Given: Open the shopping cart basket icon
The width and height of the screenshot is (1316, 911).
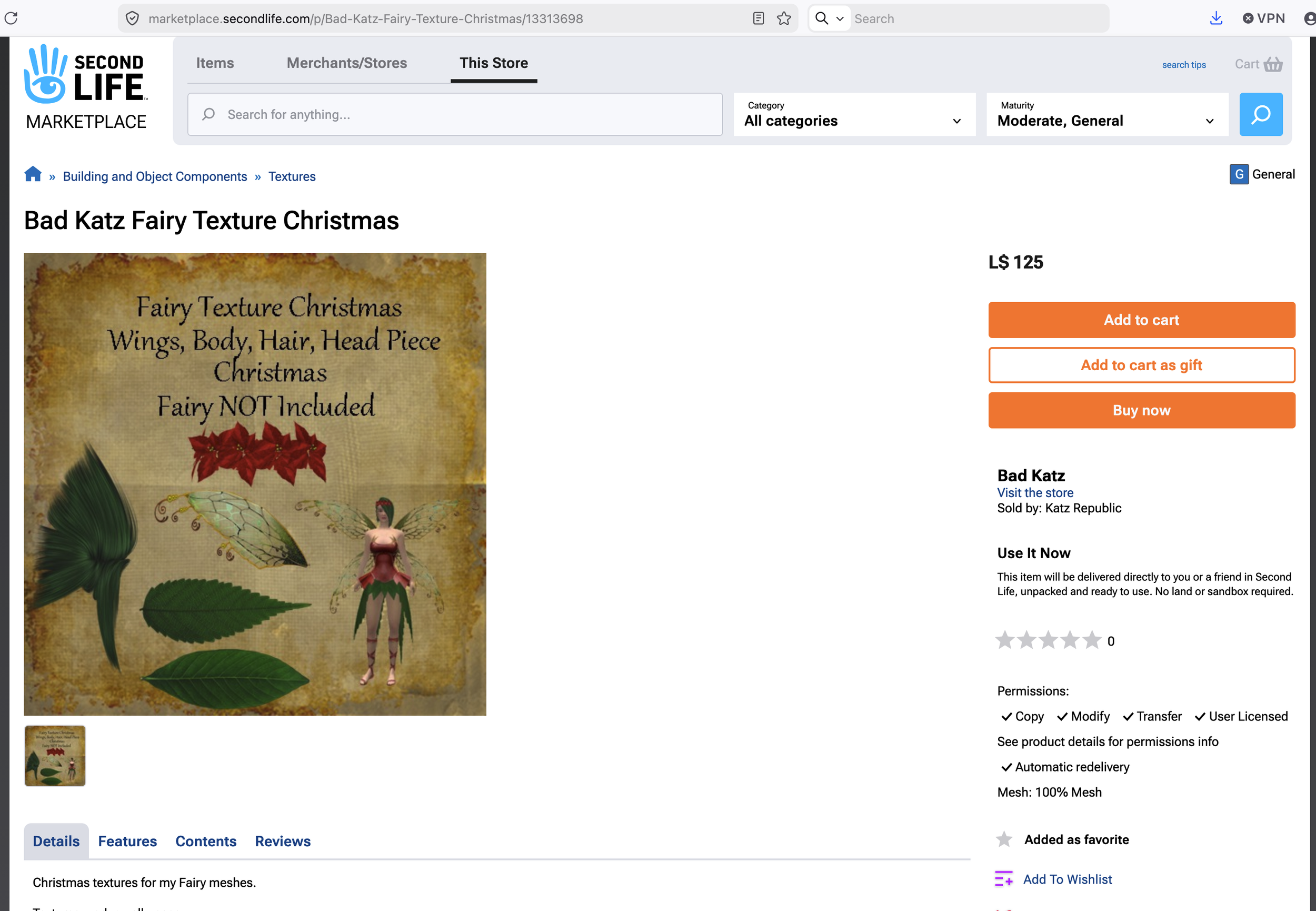Looking at the screenshot, I should click(1273, 64).
